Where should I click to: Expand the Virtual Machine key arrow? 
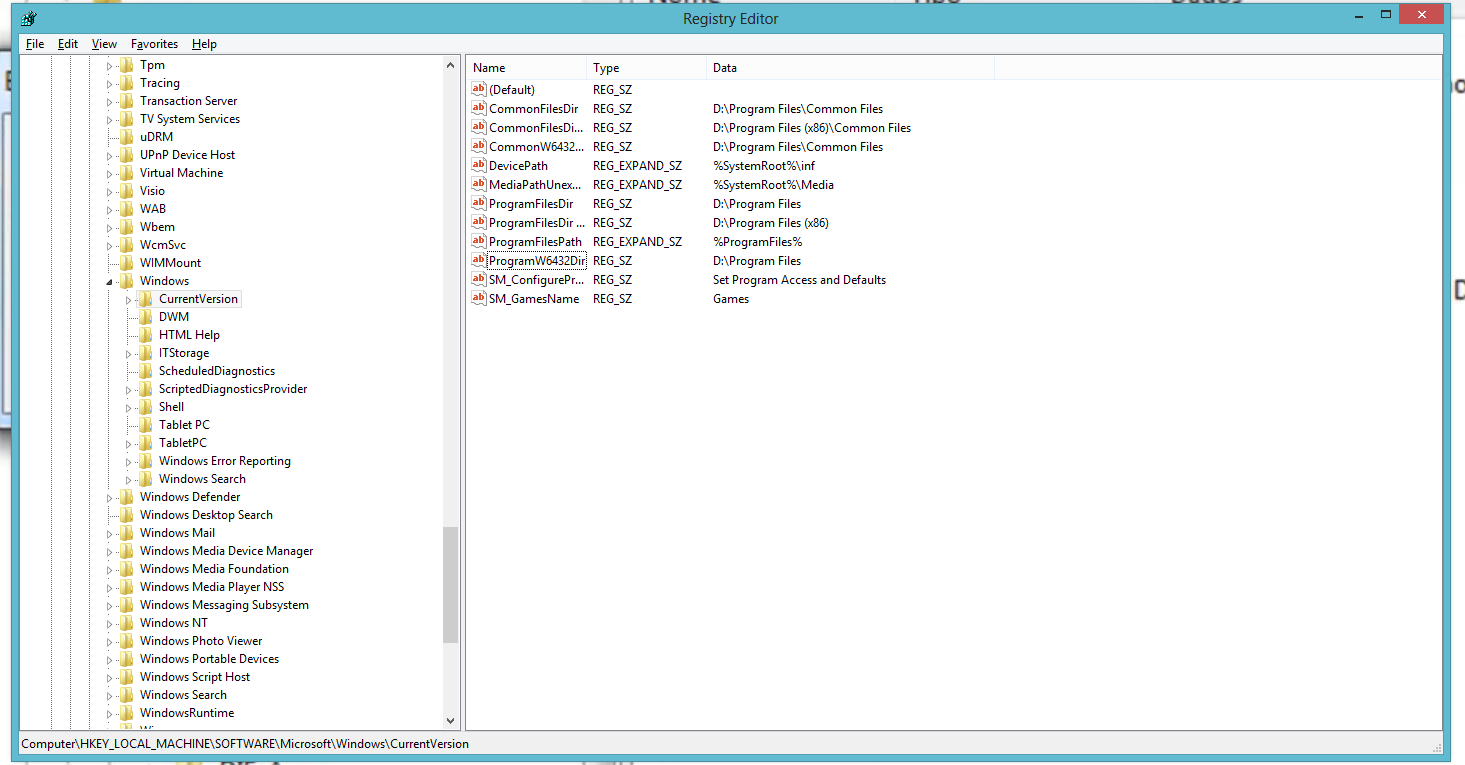coord(110,173)
